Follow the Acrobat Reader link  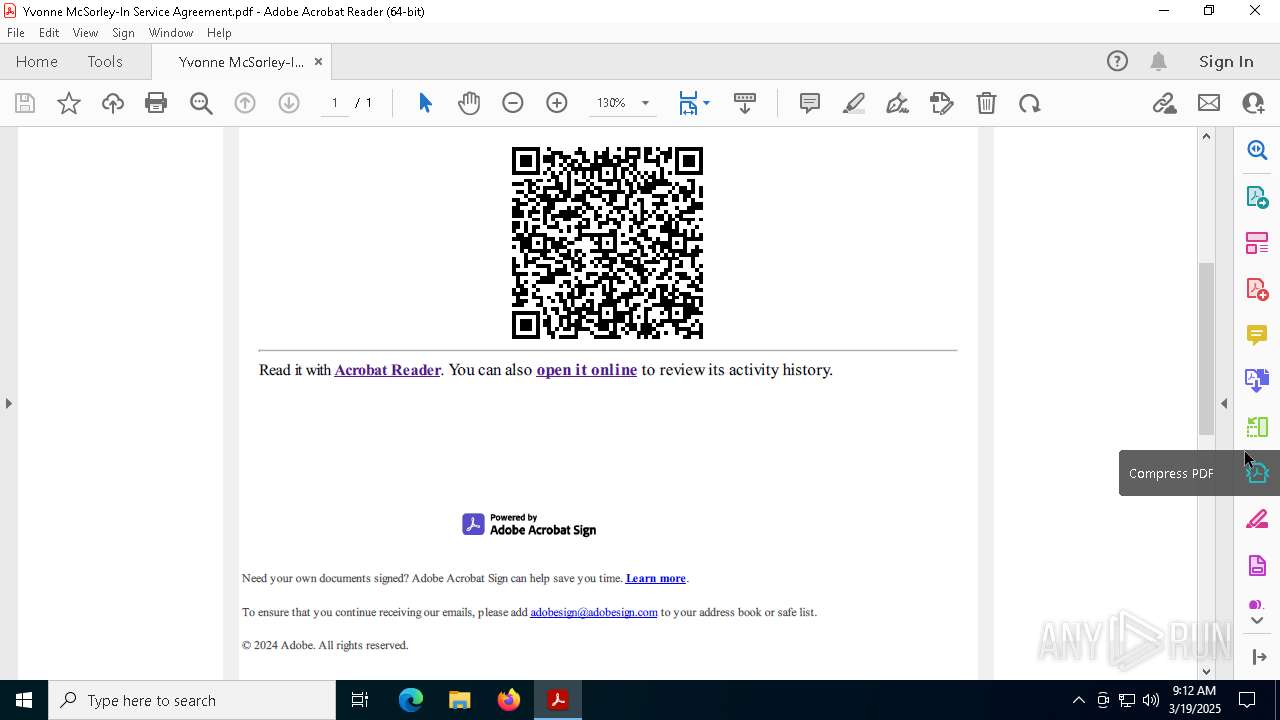[x=387, y=370]
